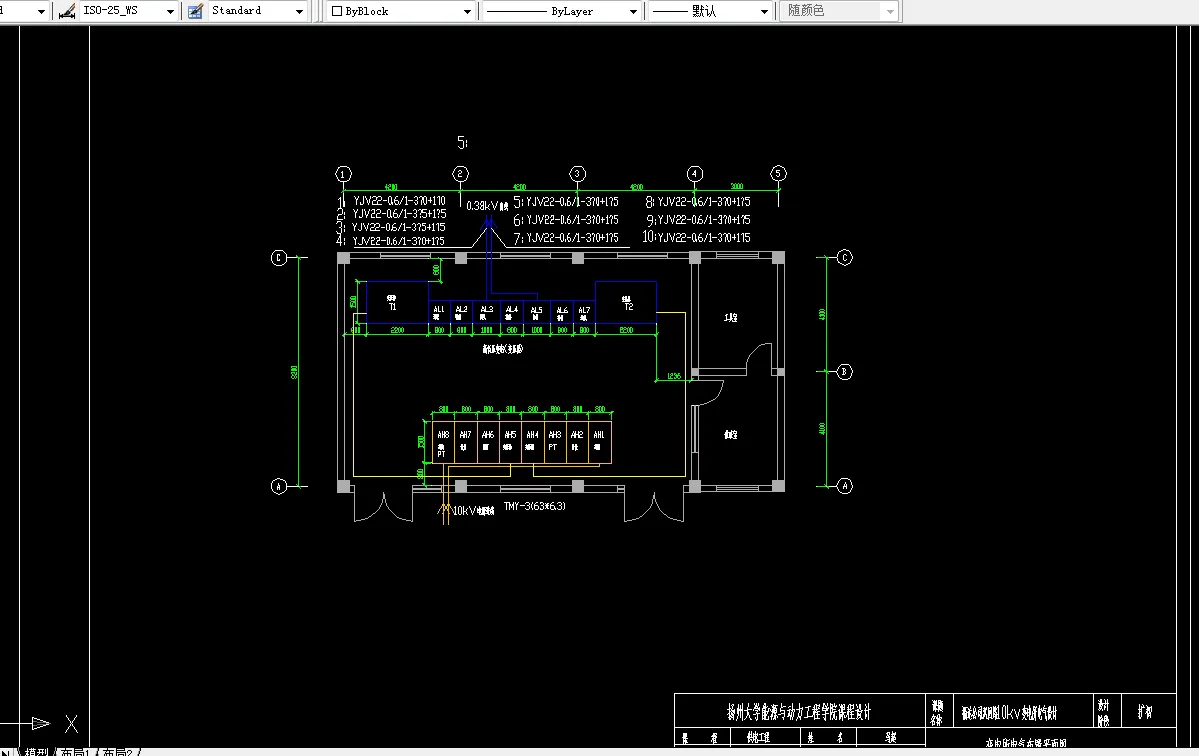Switch to the 布局1 layout tab
The height and width of the screenshot is (756, 1199).
(73, 752)
